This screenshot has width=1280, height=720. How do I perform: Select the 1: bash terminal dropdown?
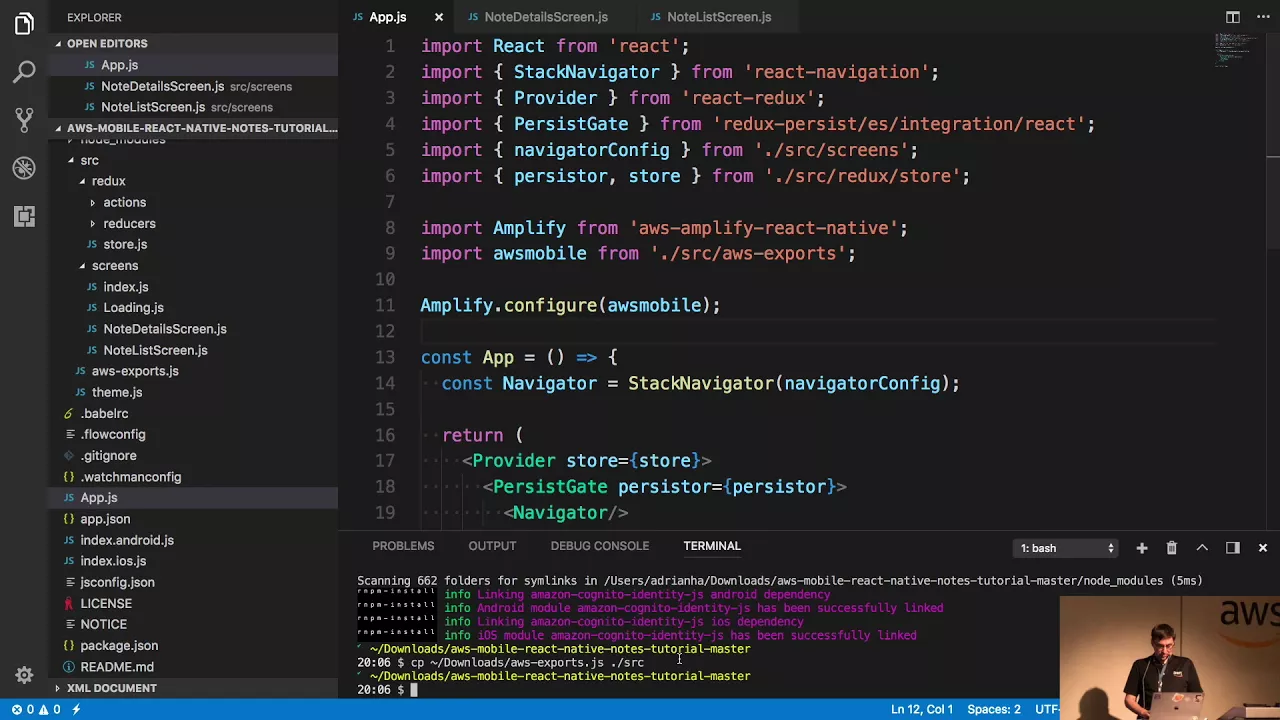tap(1067, 548)
